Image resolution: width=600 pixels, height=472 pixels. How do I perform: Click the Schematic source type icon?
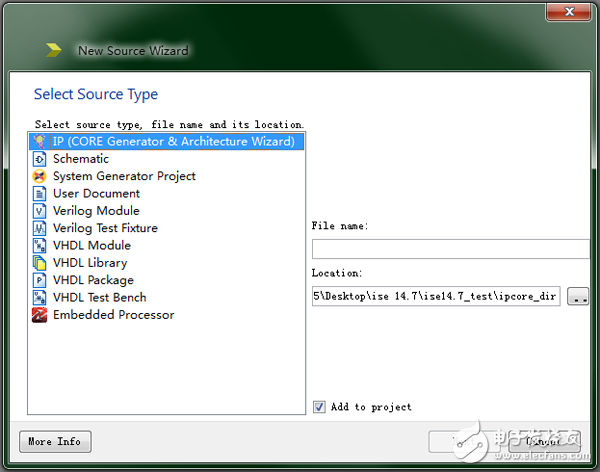[x=40, y=159]
